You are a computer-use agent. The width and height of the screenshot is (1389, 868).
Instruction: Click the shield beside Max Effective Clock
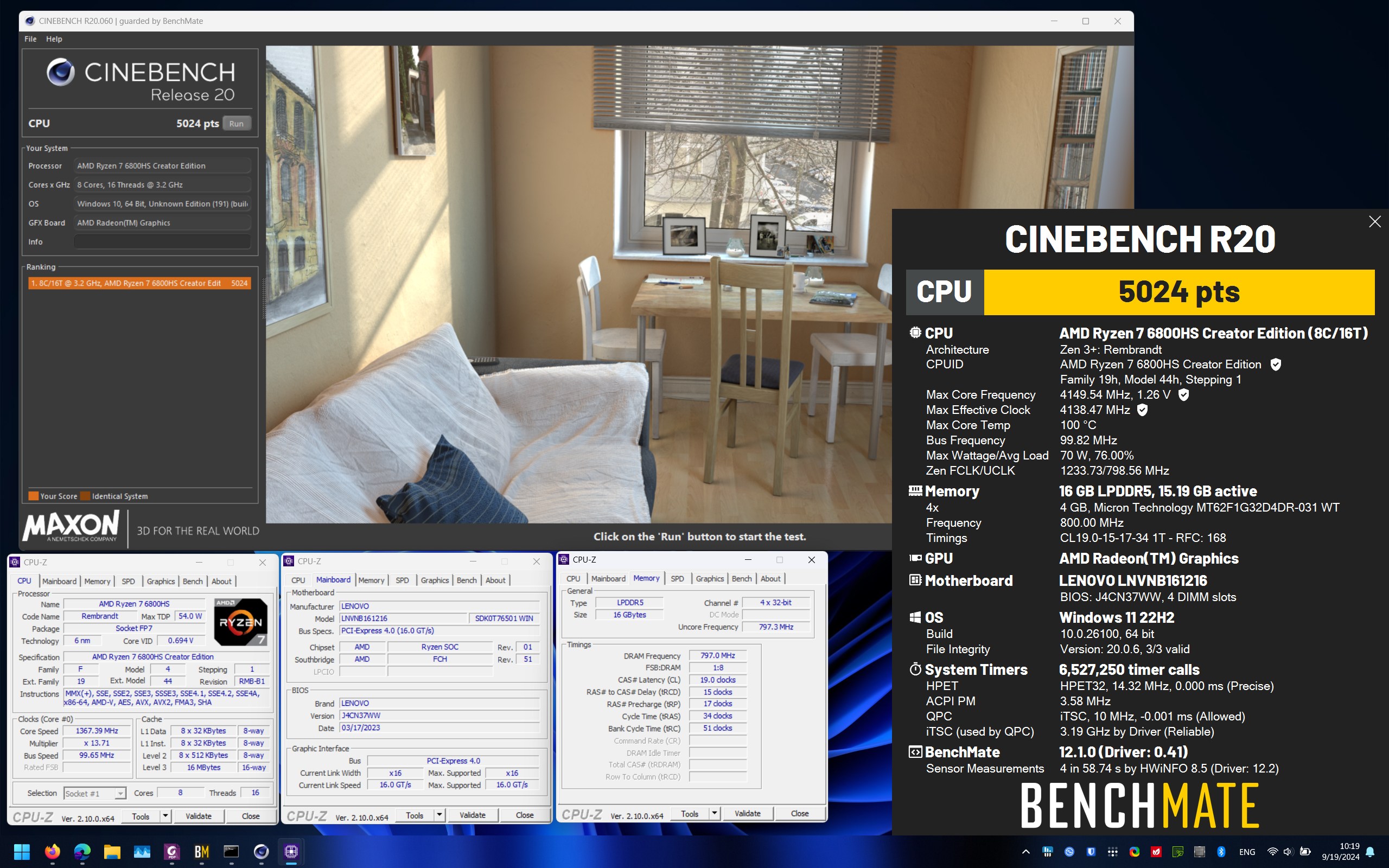pyautogui.click(x=1142, y=410)
